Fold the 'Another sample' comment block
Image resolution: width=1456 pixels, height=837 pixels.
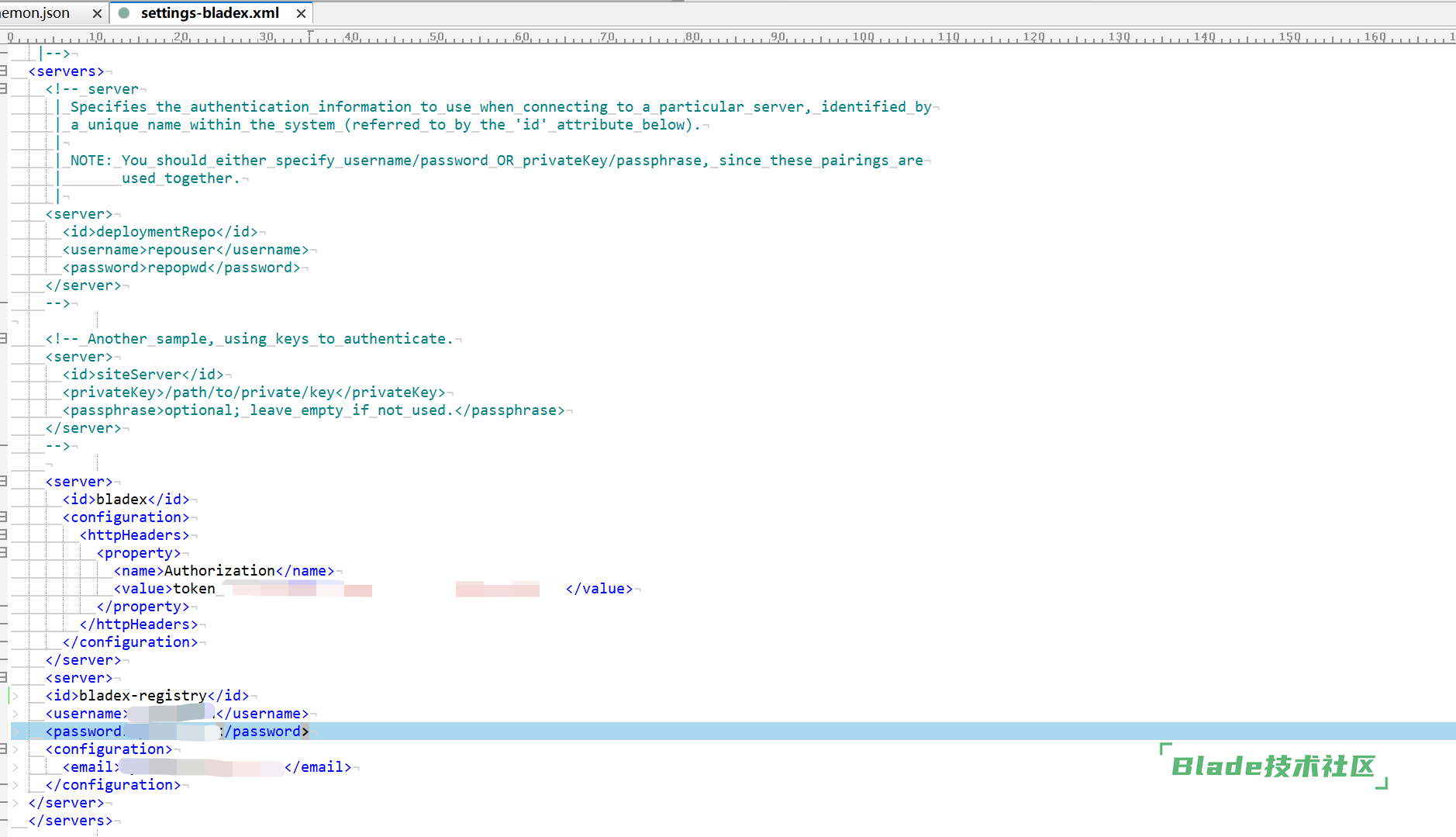[x=4, y=339]
